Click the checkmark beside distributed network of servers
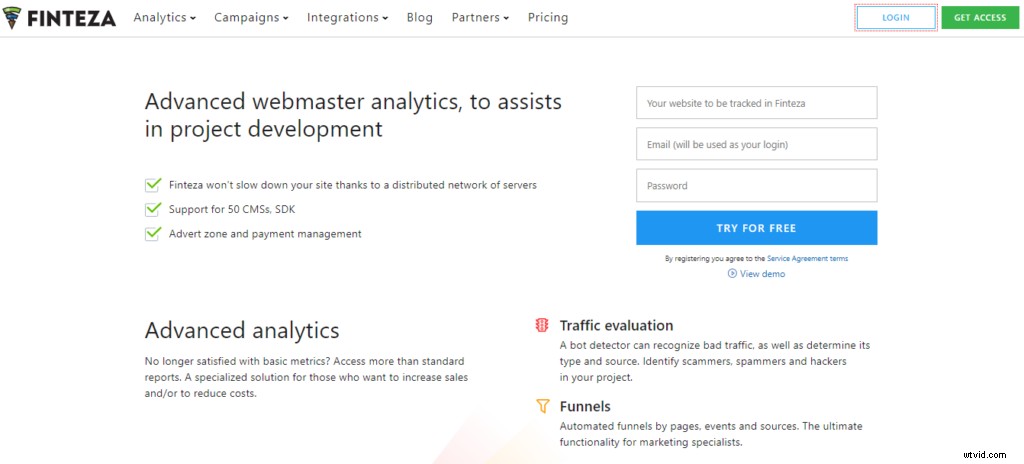 (152, 185)
